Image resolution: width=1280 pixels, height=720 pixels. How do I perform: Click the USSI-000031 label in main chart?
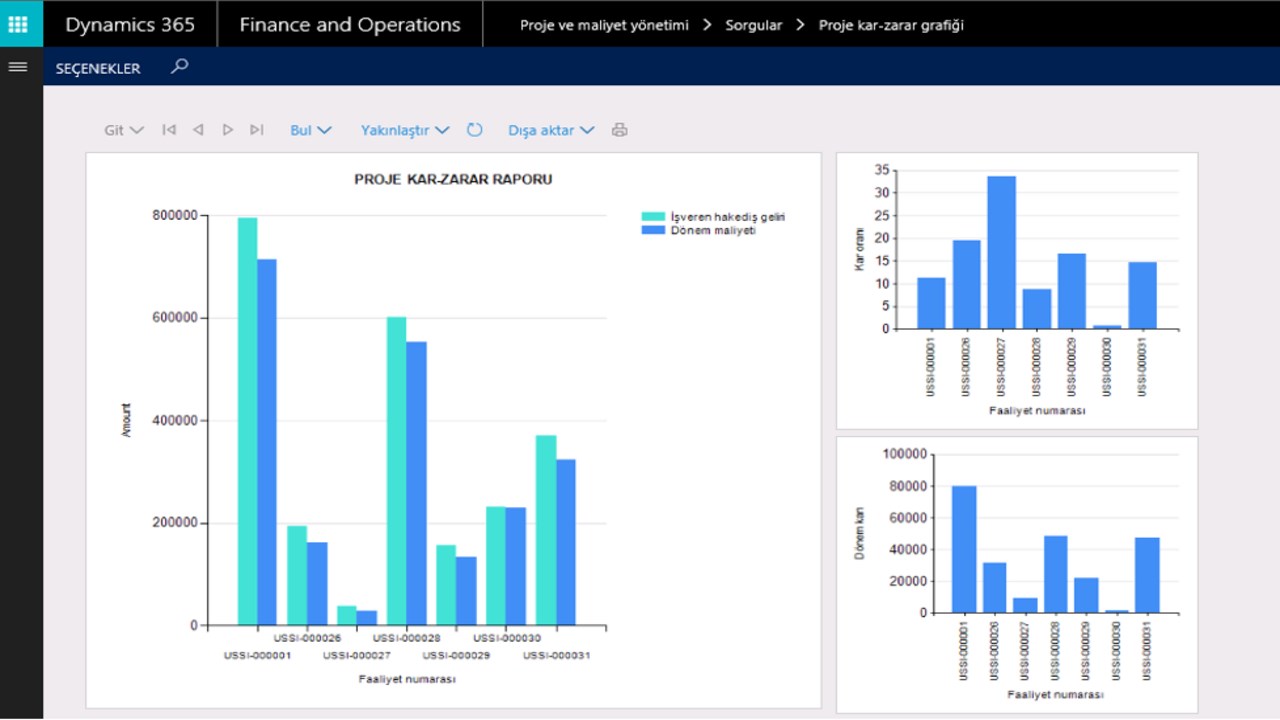tap(557, 656)
